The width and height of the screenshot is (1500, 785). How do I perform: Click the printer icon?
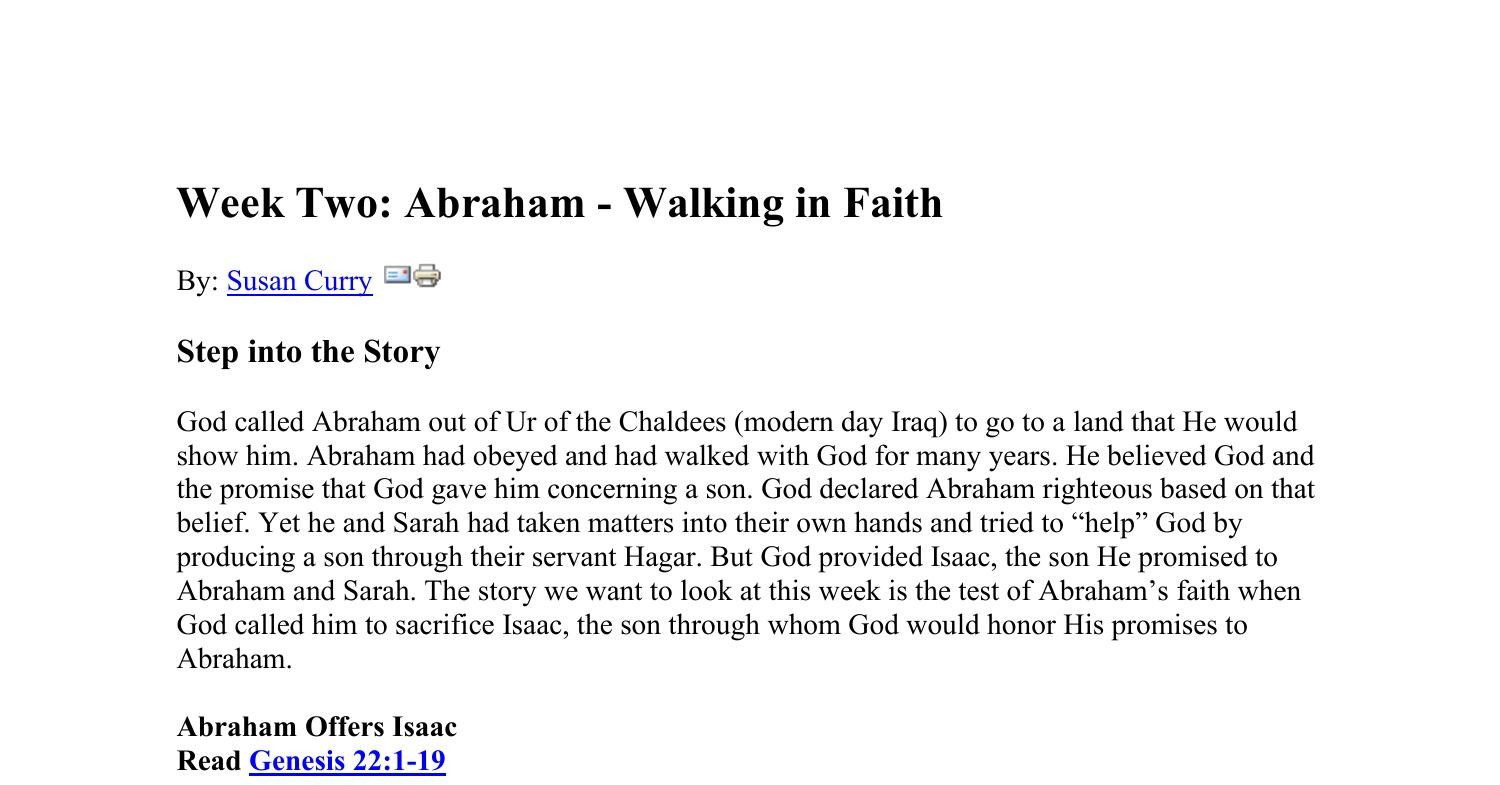pyautogui.click(x=427, y=275)
